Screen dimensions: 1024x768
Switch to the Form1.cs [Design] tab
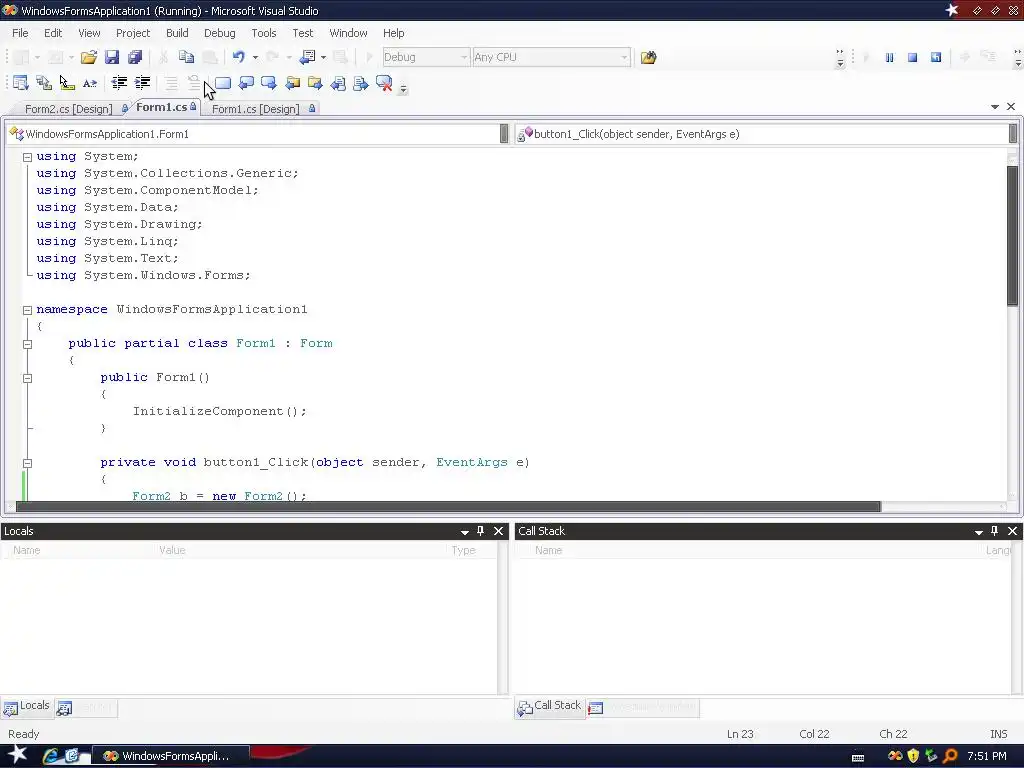click(255, 109)
